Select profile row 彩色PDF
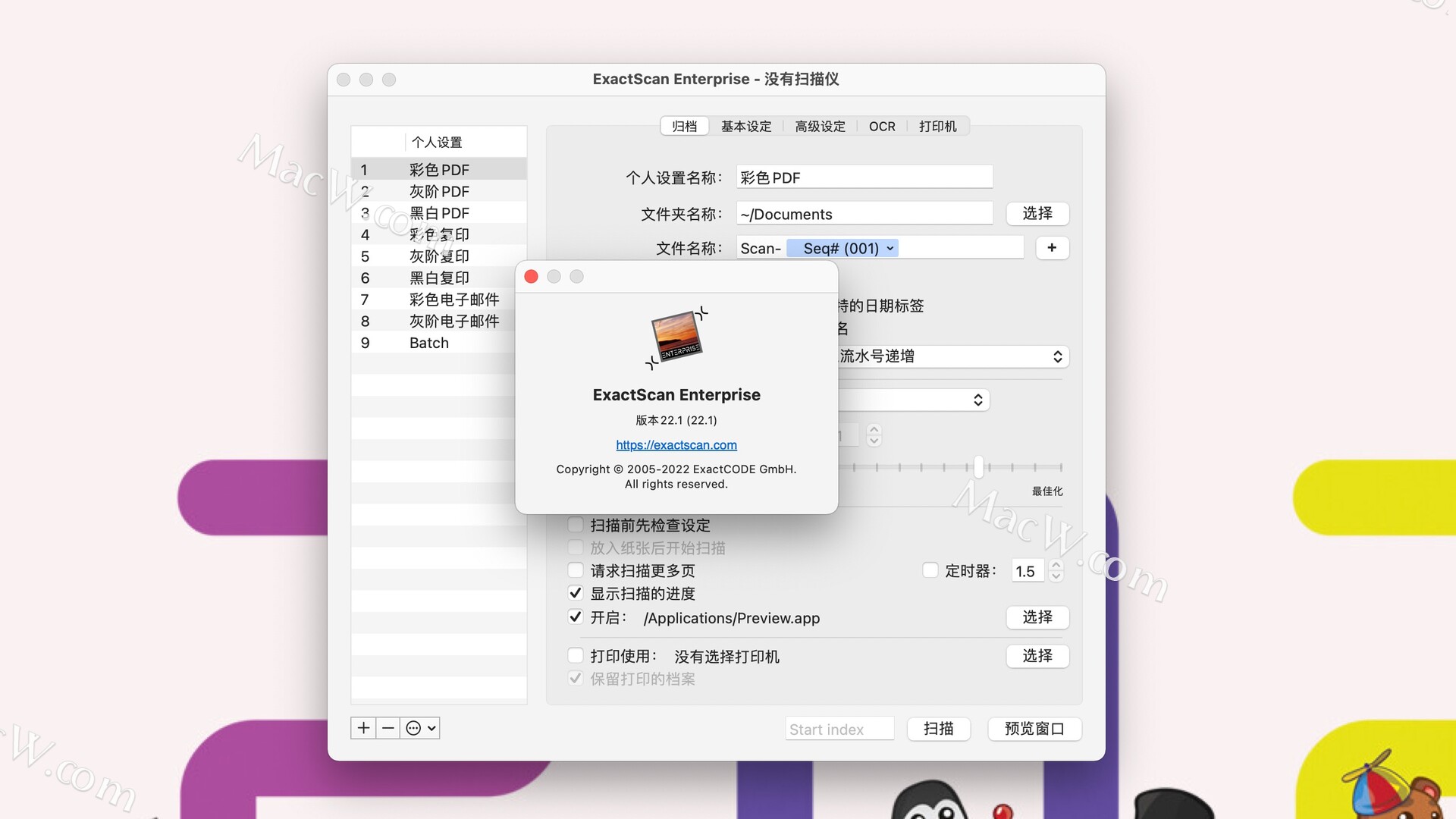Screen dimensions: 1456x819 [439, 169]
